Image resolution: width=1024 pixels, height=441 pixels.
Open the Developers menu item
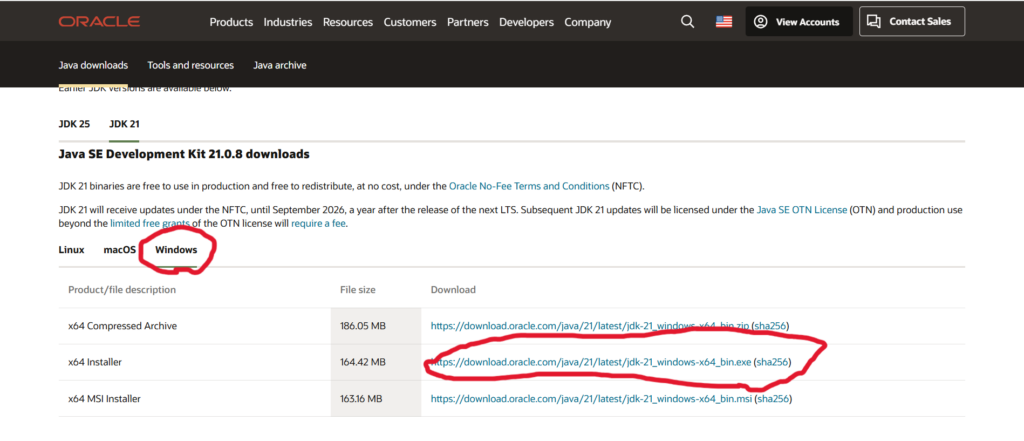(525, 22)
